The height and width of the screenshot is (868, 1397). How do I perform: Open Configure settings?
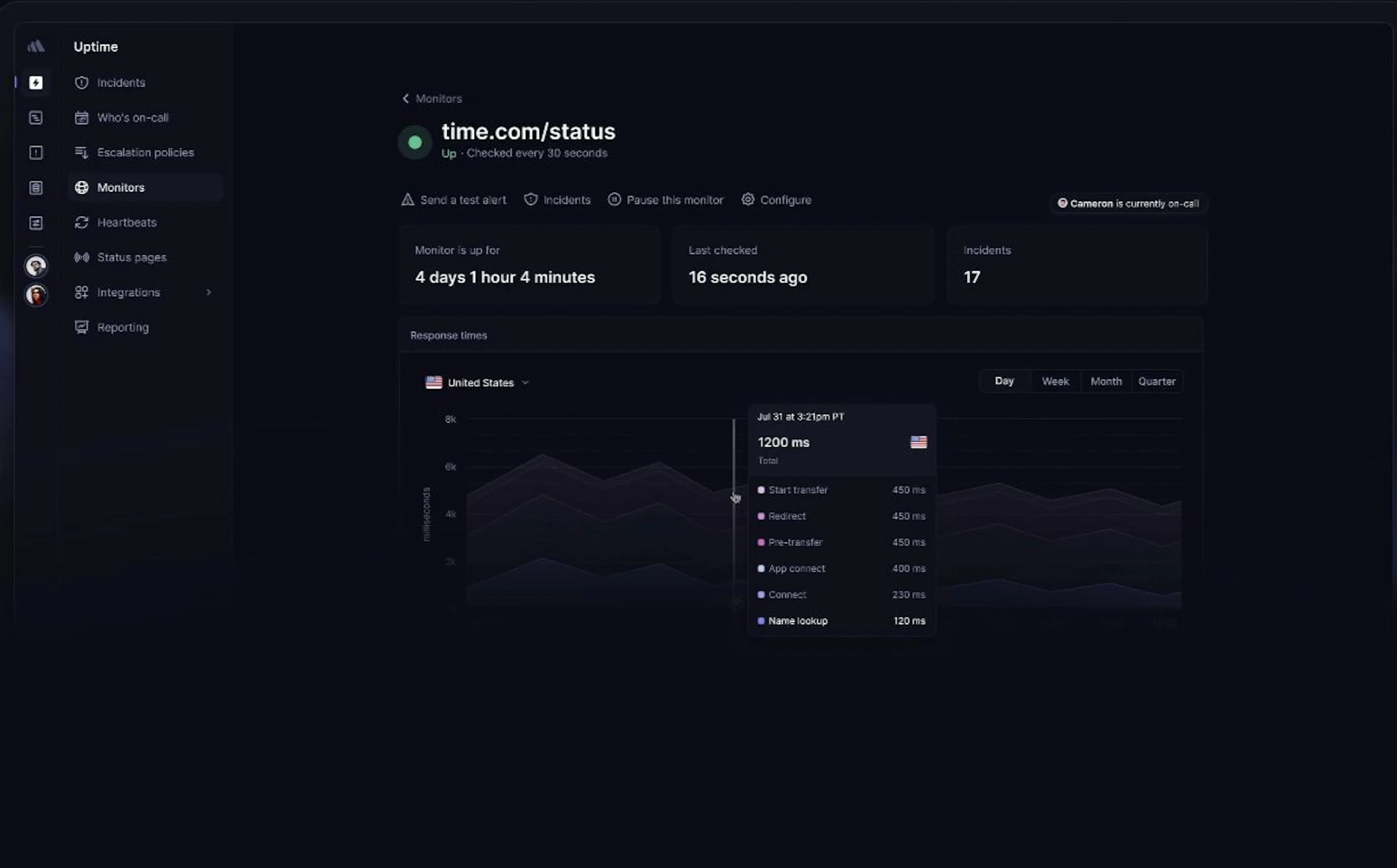776,200
